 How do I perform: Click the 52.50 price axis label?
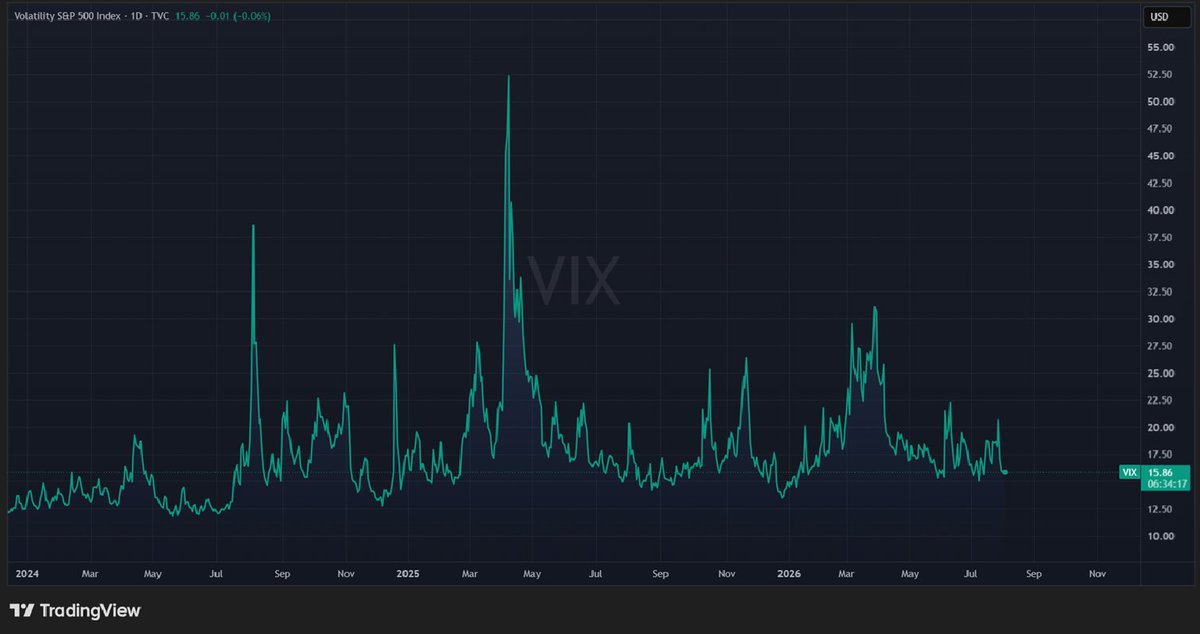pos(1160,74)
